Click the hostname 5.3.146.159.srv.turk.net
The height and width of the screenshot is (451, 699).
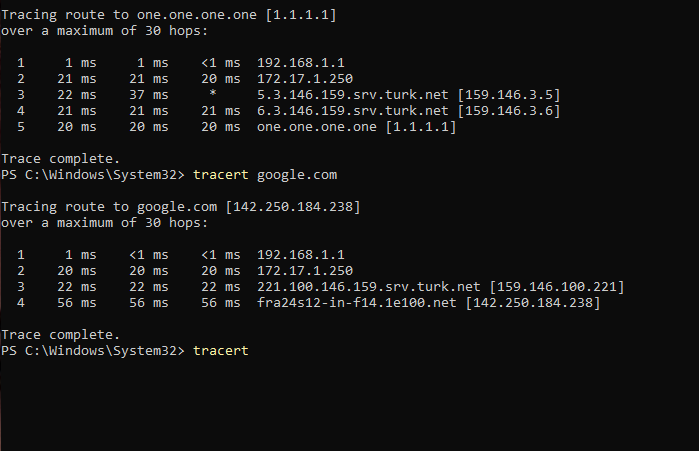(353, 95)
